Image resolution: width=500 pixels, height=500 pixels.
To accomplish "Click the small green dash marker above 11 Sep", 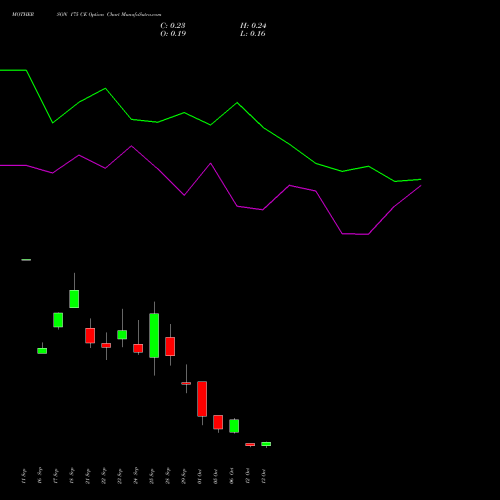I will (x=26, y=260).
